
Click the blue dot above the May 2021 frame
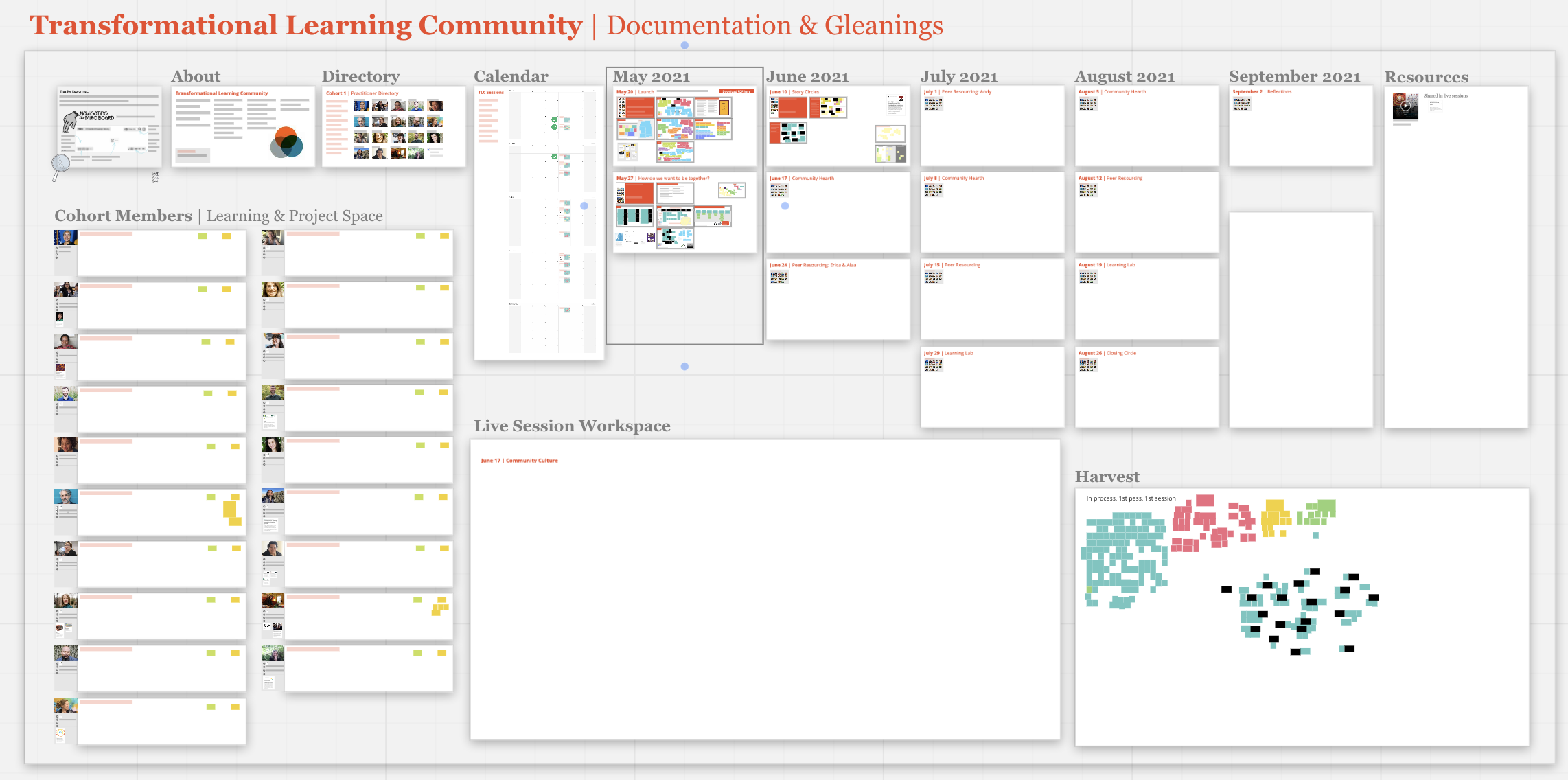(x=684, y=45)
